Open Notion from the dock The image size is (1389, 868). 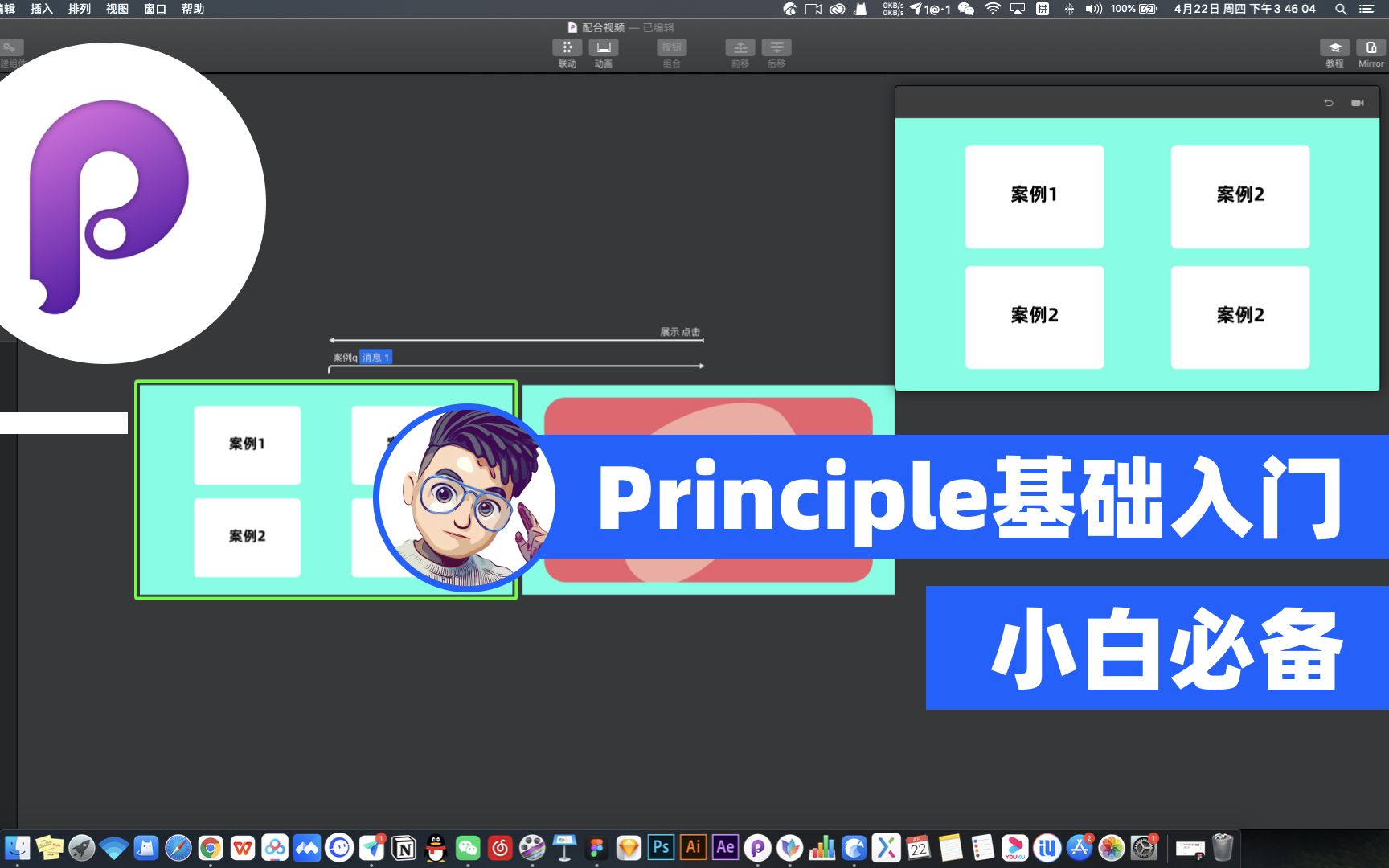[404, 848]
